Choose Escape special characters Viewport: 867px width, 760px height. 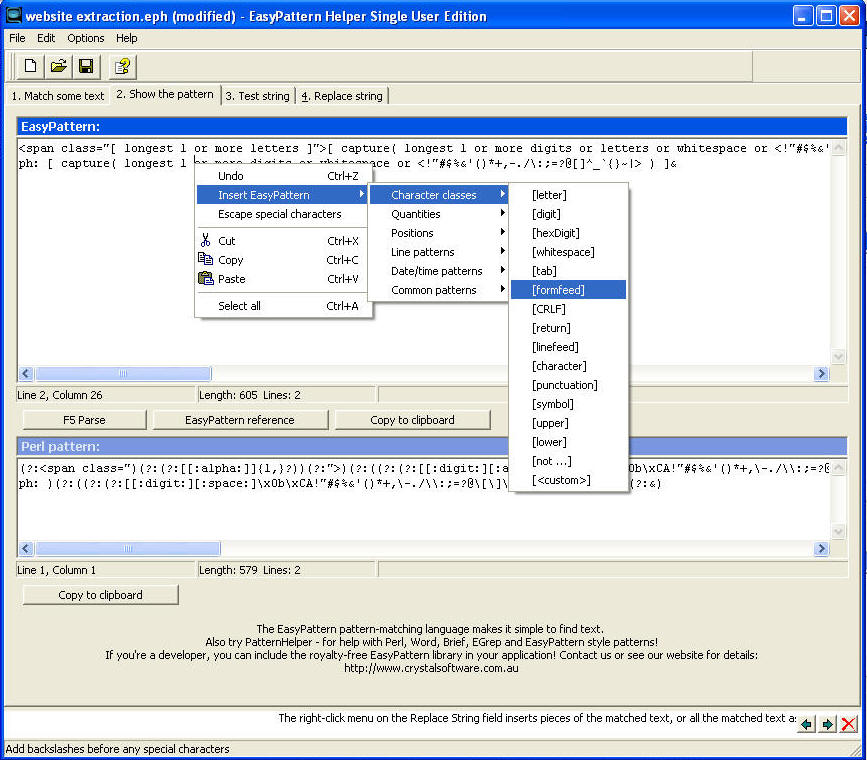pos(284,214)
